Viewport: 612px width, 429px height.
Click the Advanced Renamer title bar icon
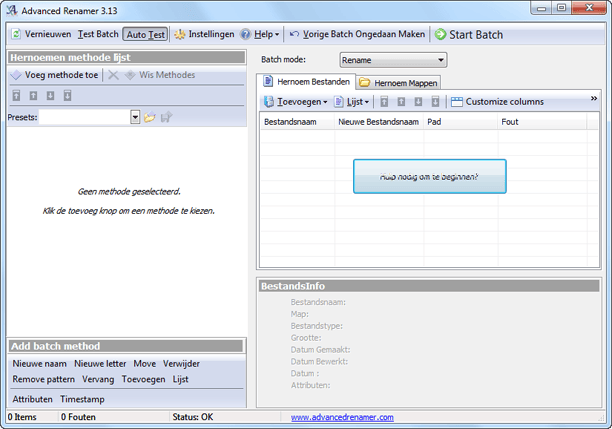tap(12, 10)
